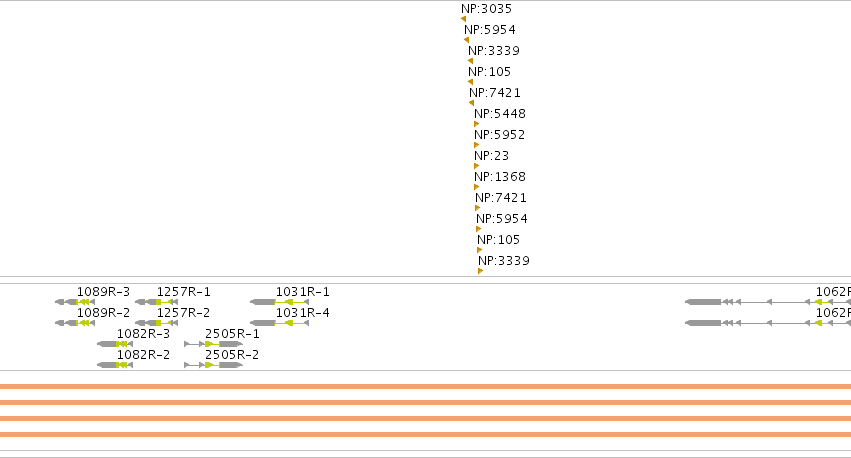Click the 1082R-3 transcript label
This screenshot has height=458, width=851.
(x=144, y=334)
